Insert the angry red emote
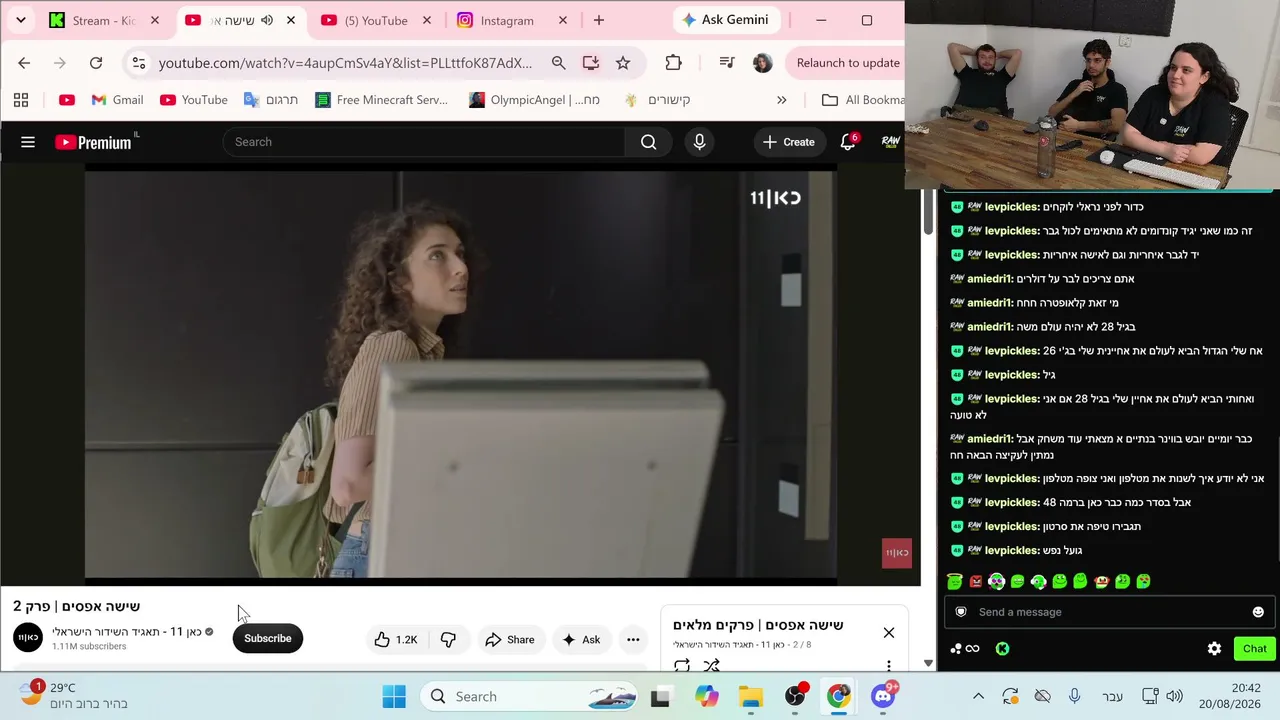The width and height of the screenshot is (1280, 720). point(975,581)
